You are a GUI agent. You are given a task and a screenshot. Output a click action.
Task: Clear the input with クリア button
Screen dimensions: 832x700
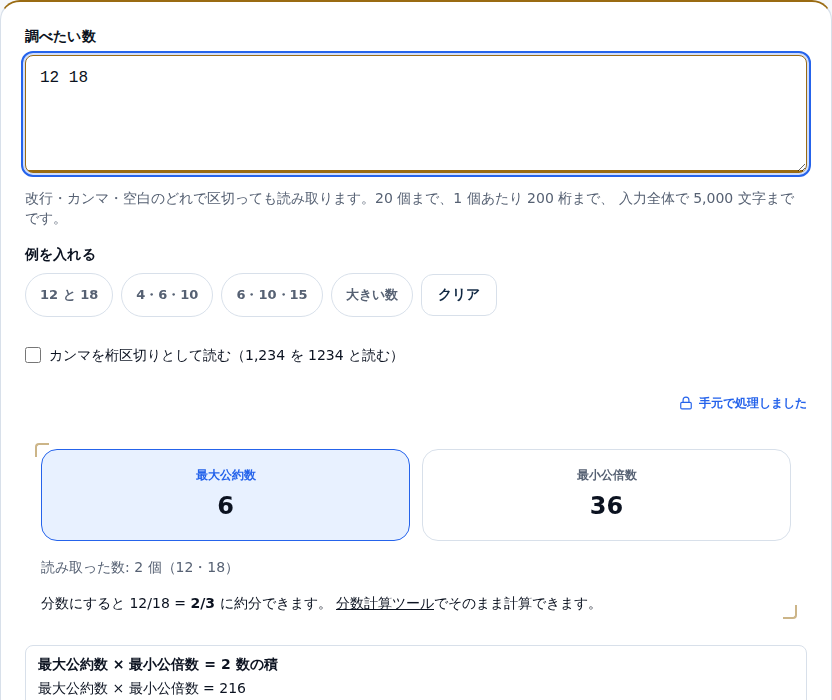pos(459,295)
